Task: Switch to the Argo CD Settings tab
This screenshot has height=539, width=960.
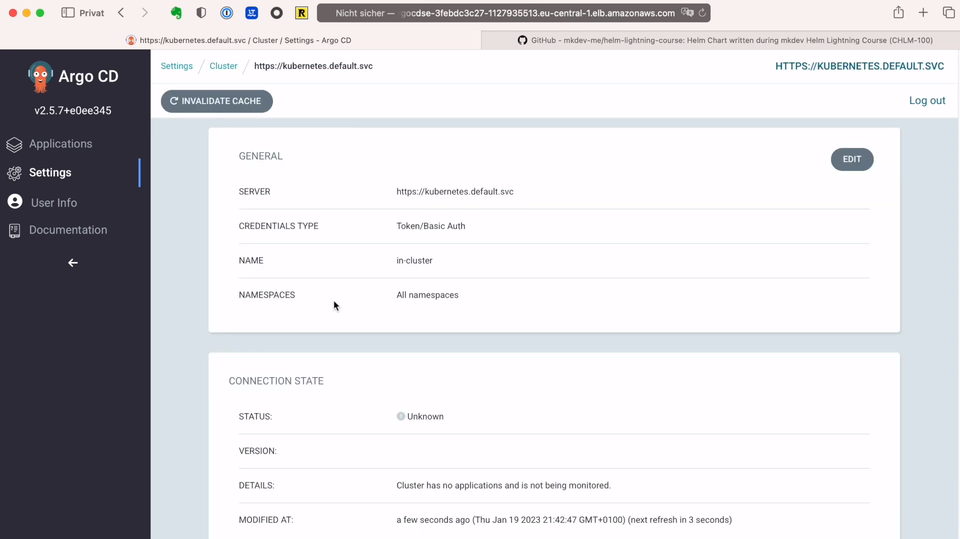Action: [x=240, y=40]
